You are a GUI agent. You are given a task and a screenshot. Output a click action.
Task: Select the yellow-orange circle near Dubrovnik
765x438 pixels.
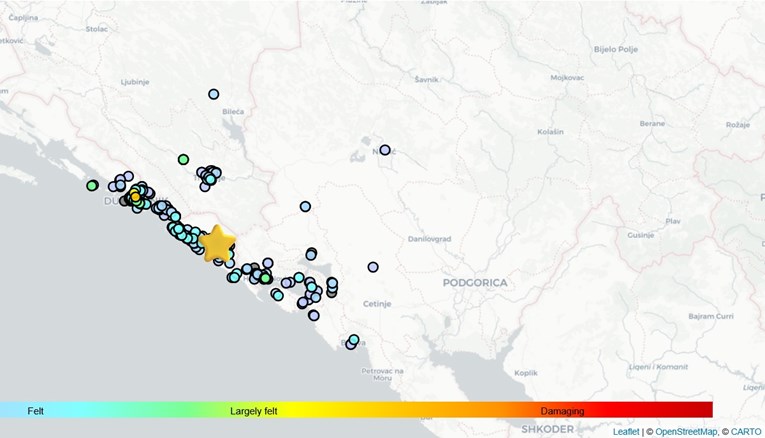135,197
